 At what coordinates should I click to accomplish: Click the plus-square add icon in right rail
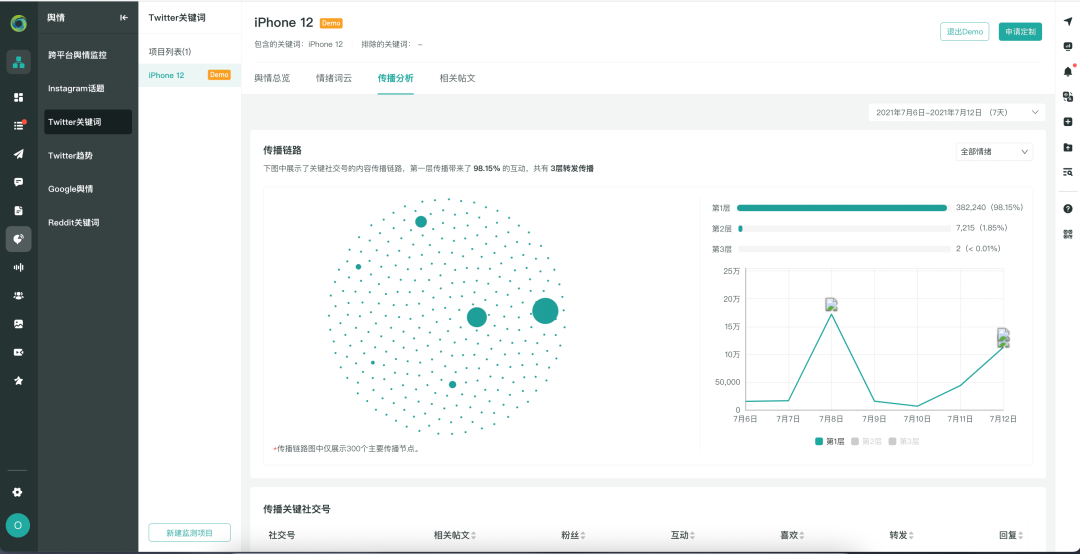[x=1068, y=121]
